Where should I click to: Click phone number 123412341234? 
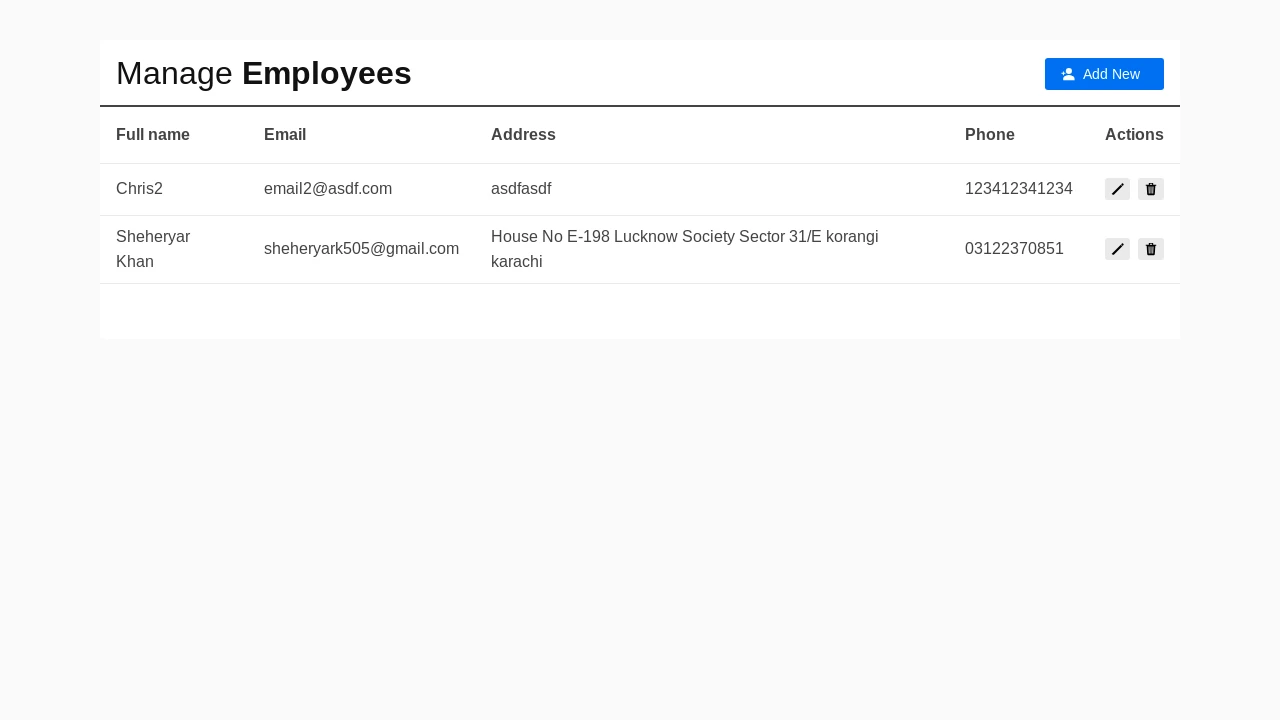pos(1019,189)
